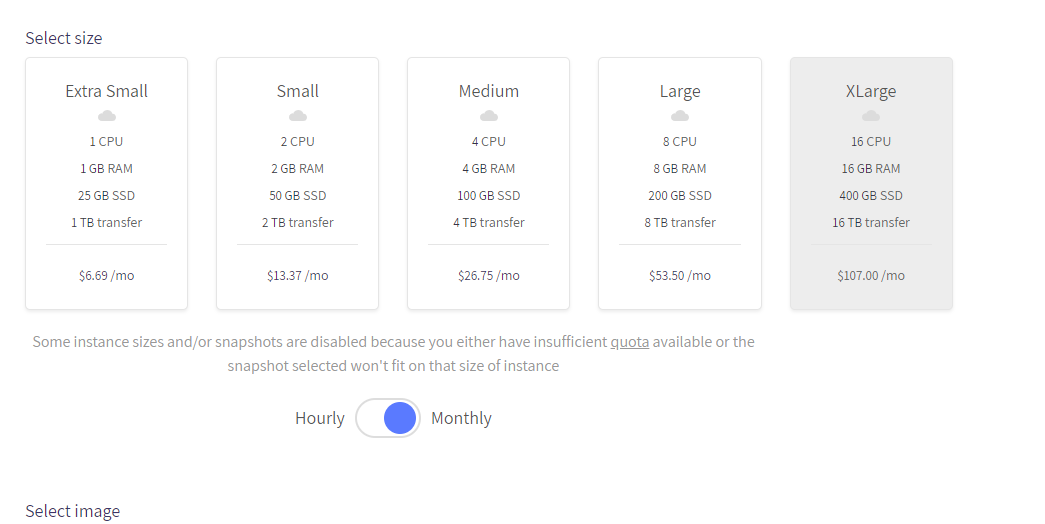Click the cloud icon in Extra Small card

[x=106, y=116]
